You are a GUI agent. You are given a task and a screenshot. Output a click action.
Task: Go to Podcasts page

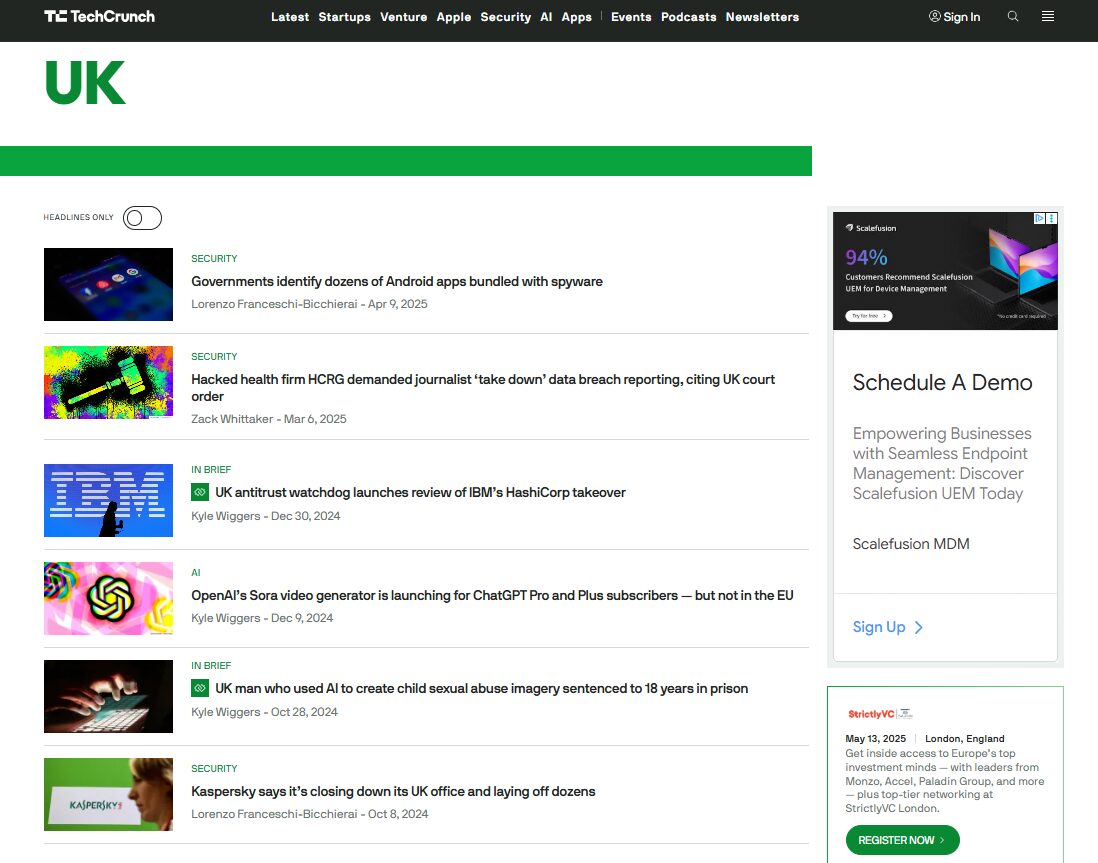pyautogui.click(x=688, y=17)
